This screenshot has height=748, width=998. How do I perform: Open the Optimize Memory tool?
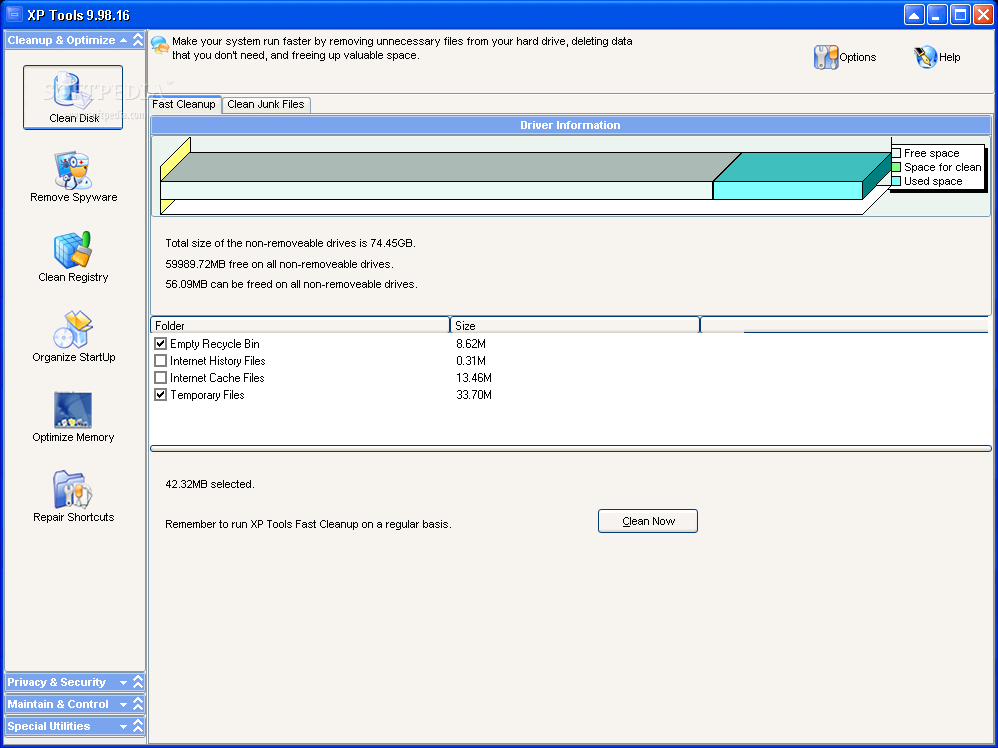[x=73, y=417]
